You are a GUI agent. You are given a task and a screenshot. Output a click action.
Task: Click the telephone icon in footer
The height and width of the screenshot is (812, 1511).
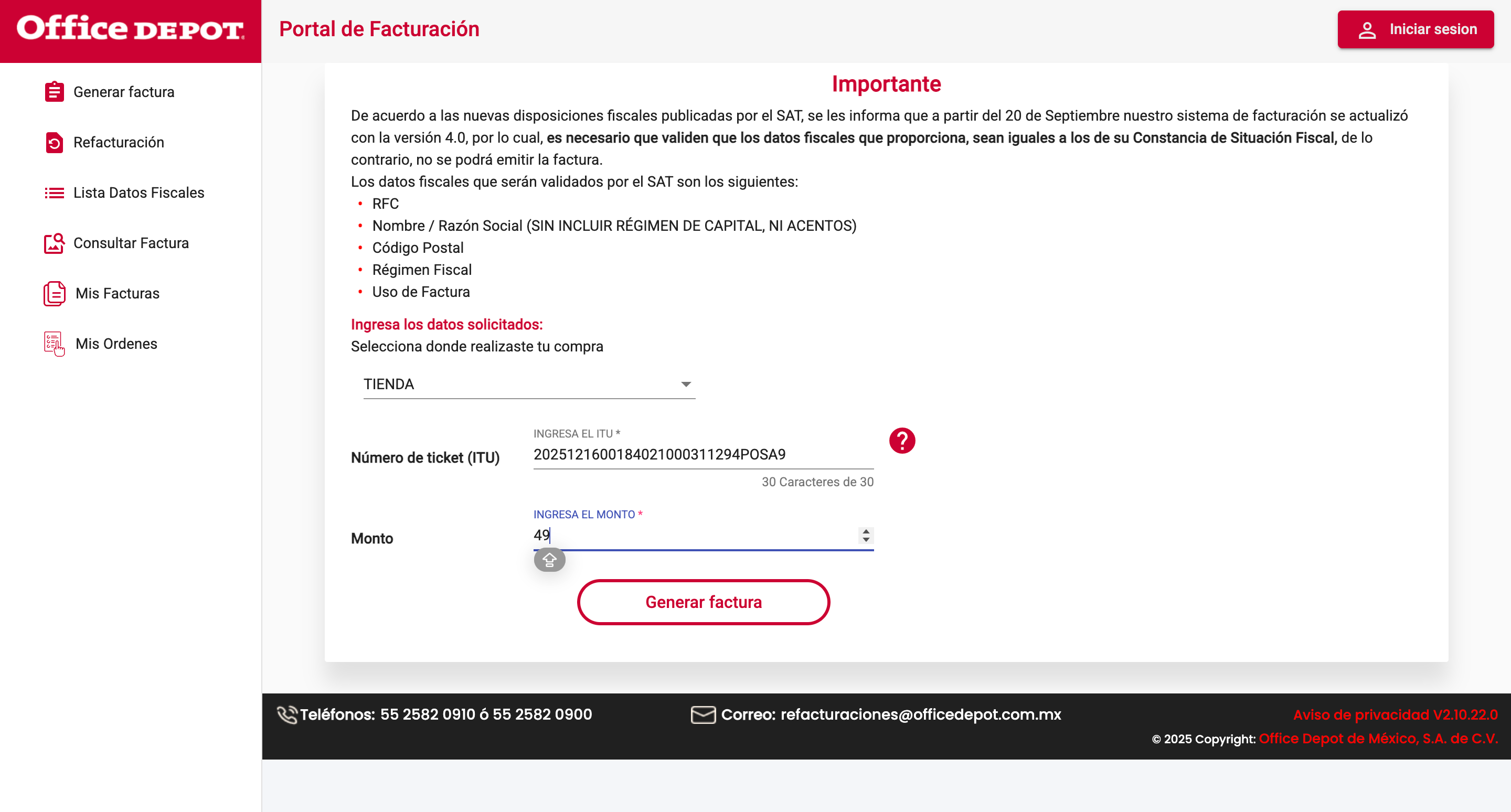tap(287, 714)
